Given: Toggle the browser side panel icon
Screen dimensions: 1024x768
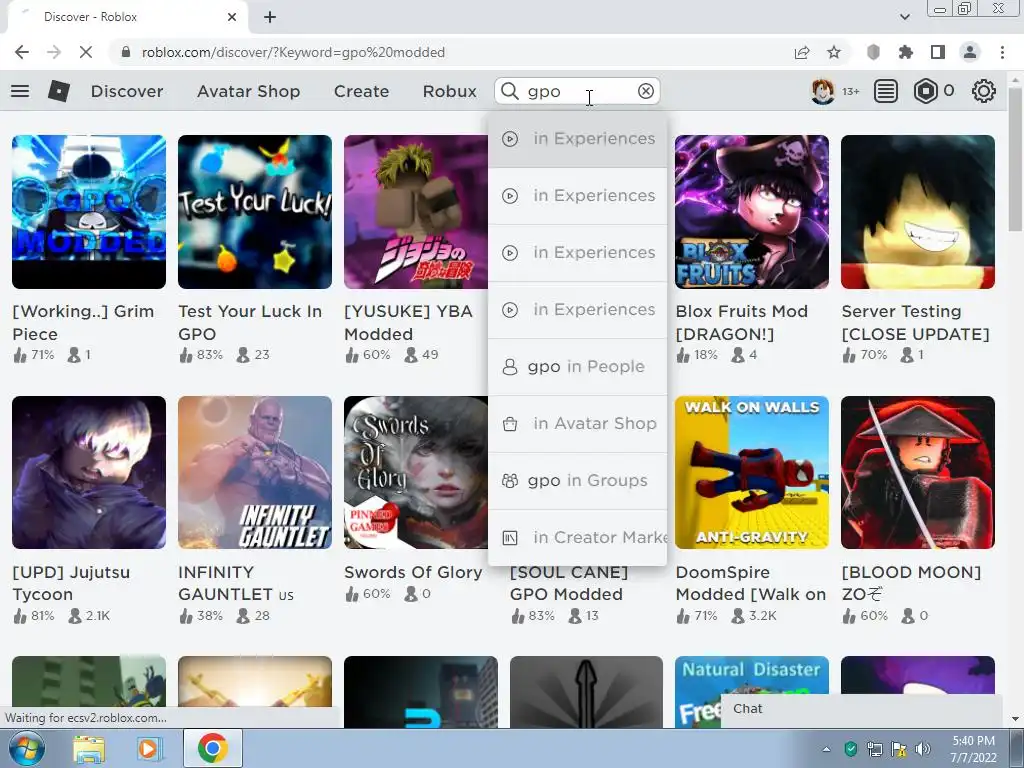Looking at the screenshot, I should pos(938,52).
